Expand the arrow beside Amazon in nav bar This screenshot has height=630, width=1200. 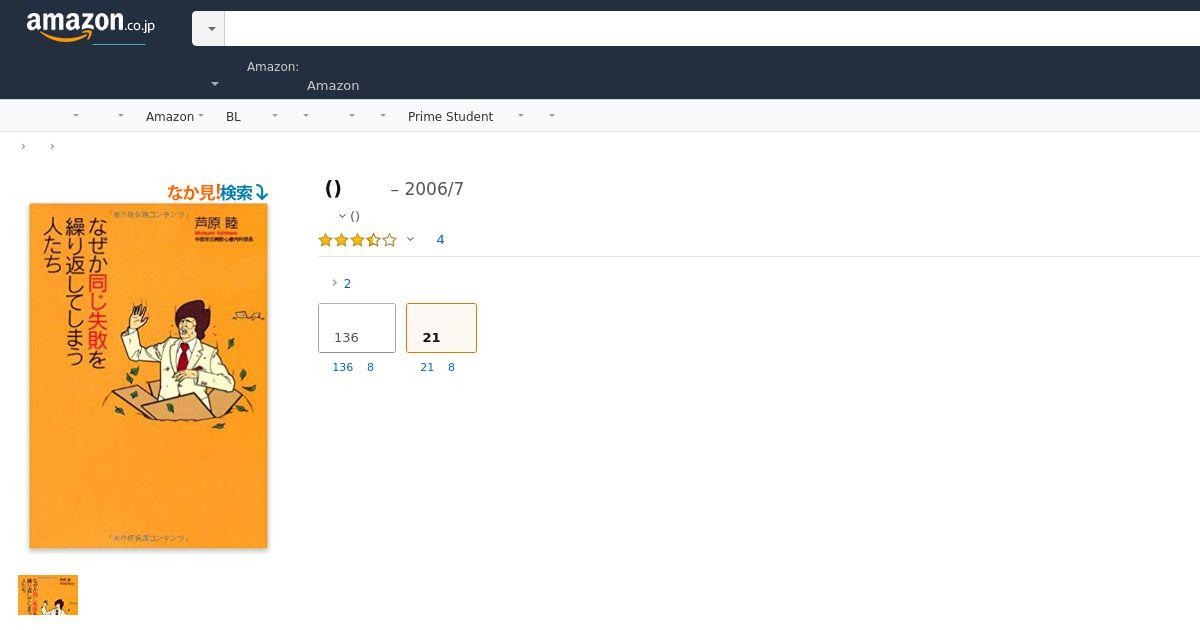201,116
